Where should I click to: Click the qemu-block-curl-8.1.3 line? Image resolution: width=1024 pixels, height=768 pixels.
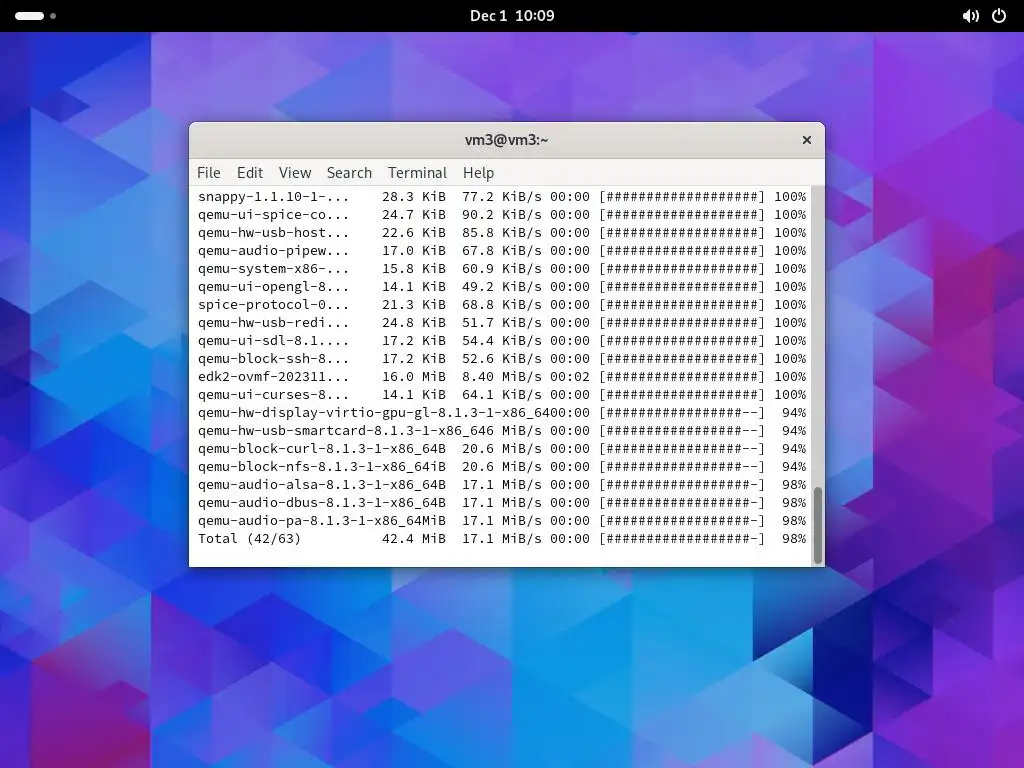pos(502,449)
